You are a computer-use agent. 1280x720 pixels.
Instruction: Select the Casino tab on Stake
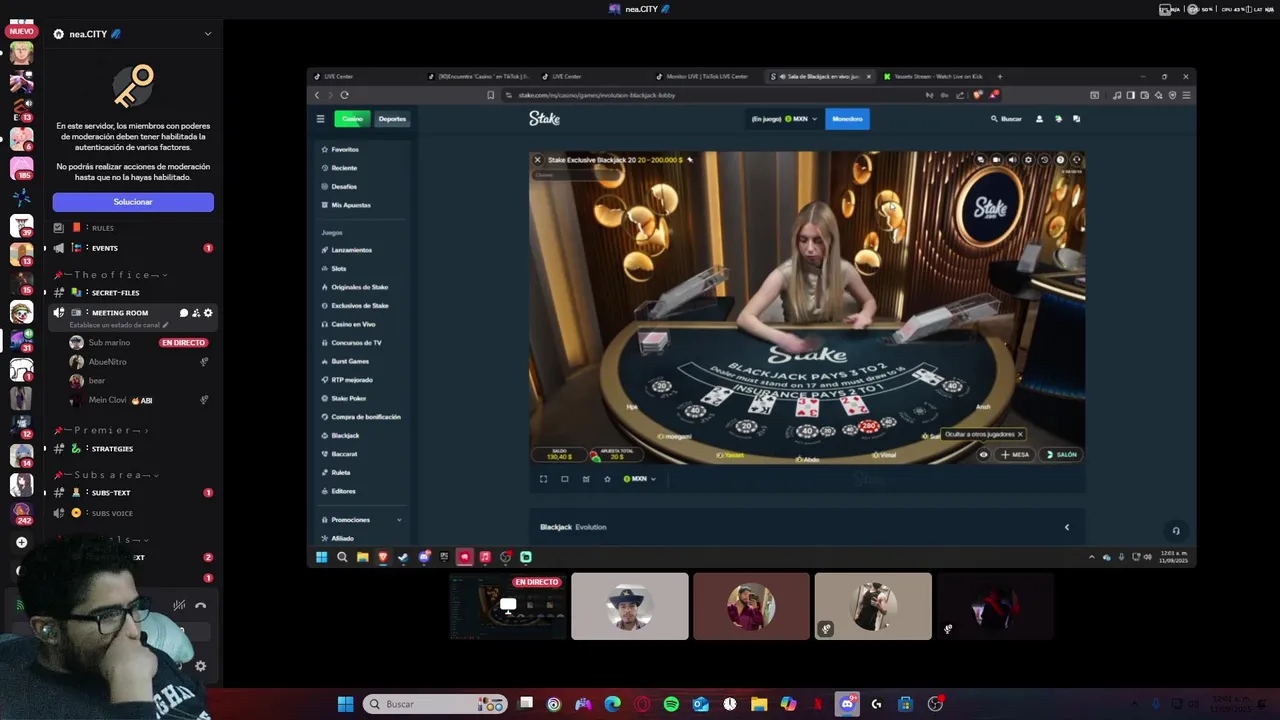coord(352,119)
